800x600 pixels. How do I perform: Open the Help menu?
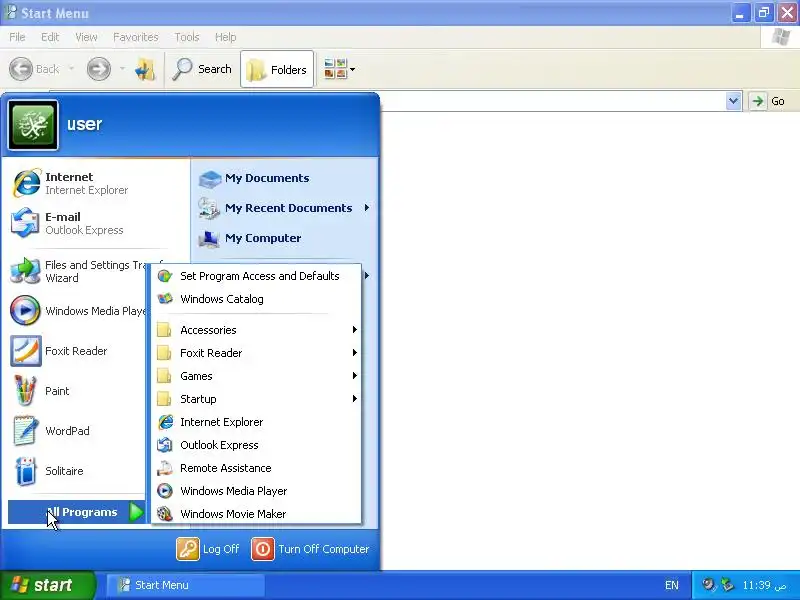coord(226,37)
